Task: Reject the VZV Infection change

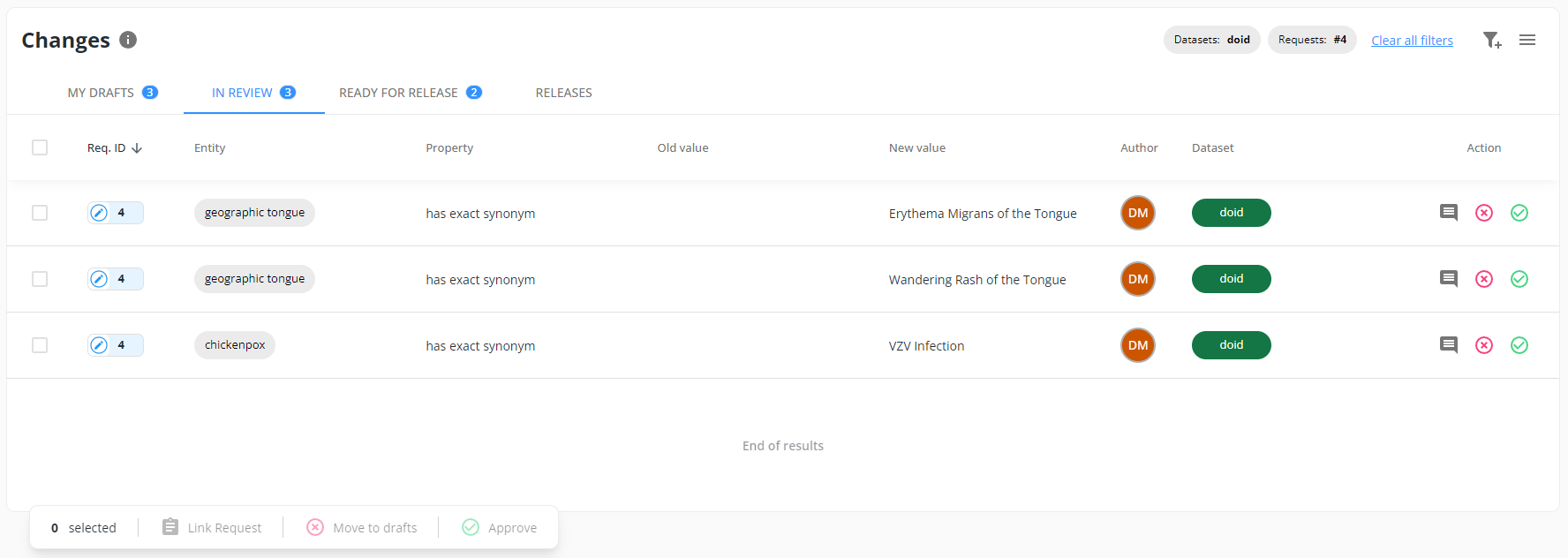Action: point(1483,345)
